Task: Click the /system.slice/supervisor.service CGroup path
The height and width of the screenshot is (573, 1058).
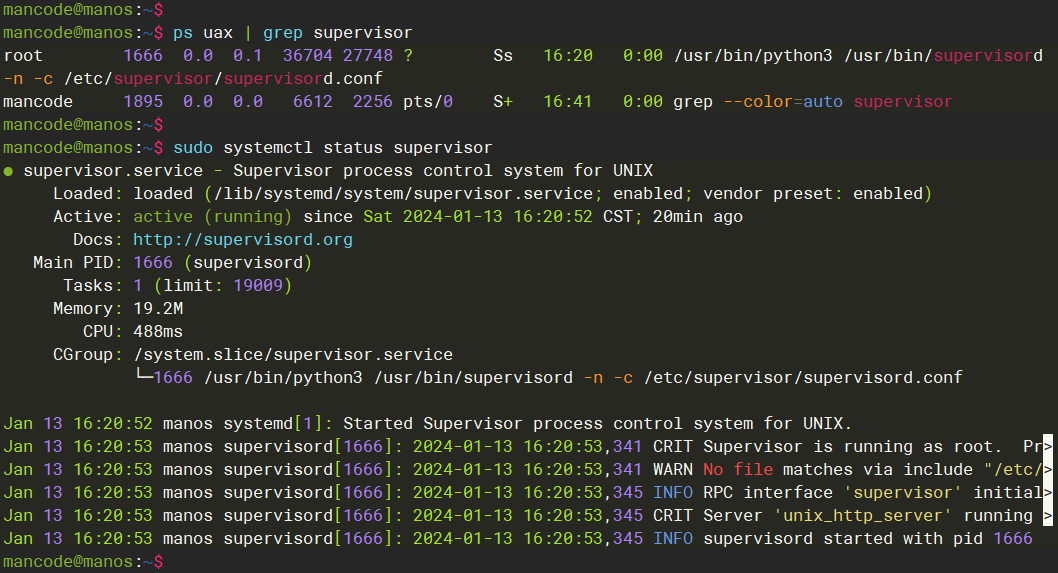Action: 292,354
